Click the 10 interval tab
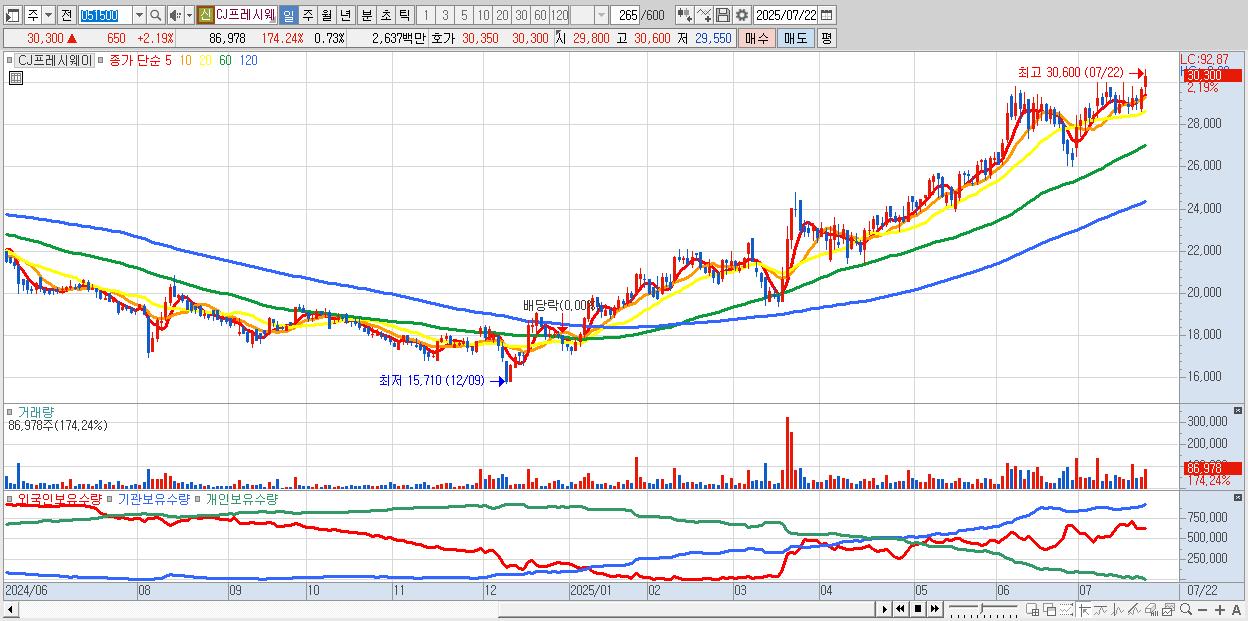 (483, 16)
